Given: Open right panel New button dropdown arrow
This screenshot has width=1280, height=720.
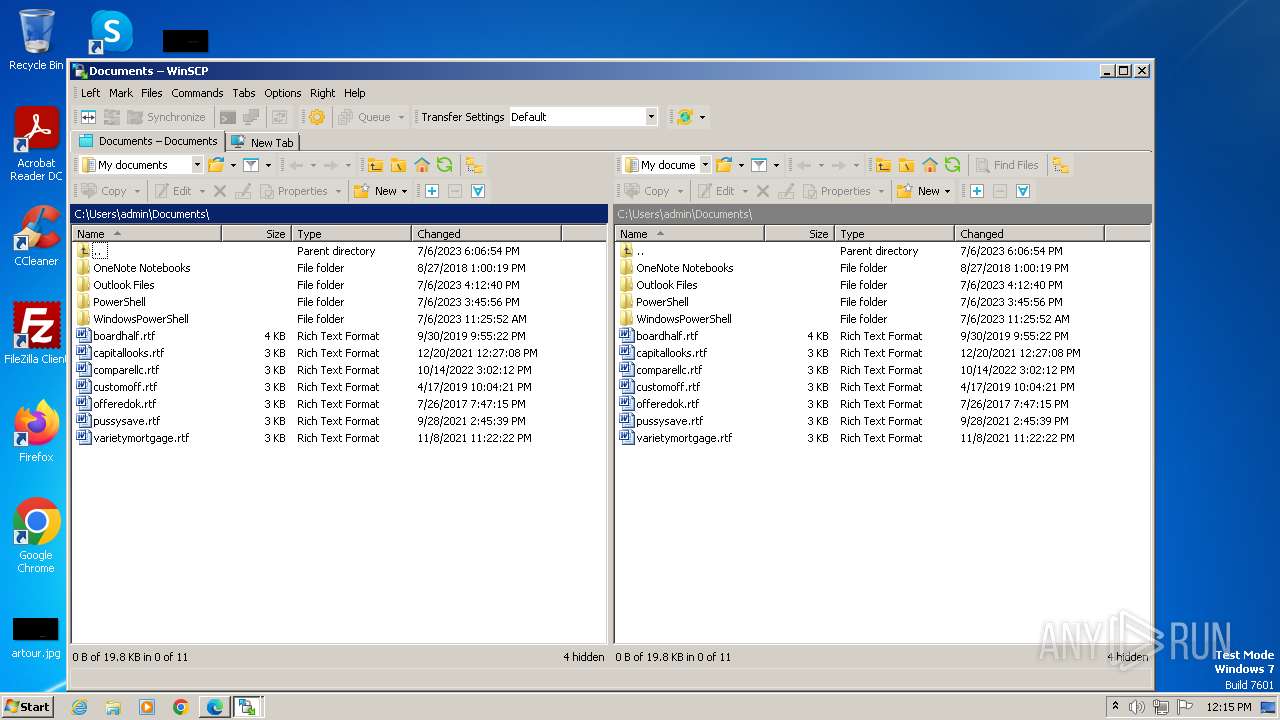Looking at the screenshot, I should (947, 191).
